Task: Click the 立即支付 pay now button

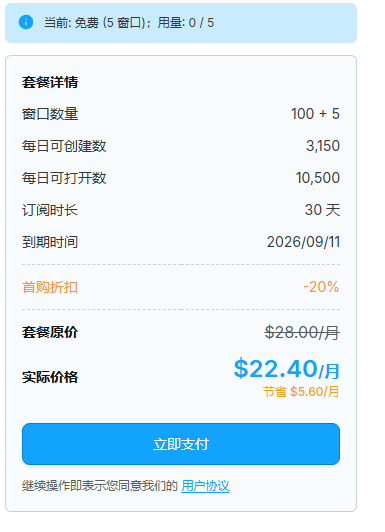Action: [181, 444]
